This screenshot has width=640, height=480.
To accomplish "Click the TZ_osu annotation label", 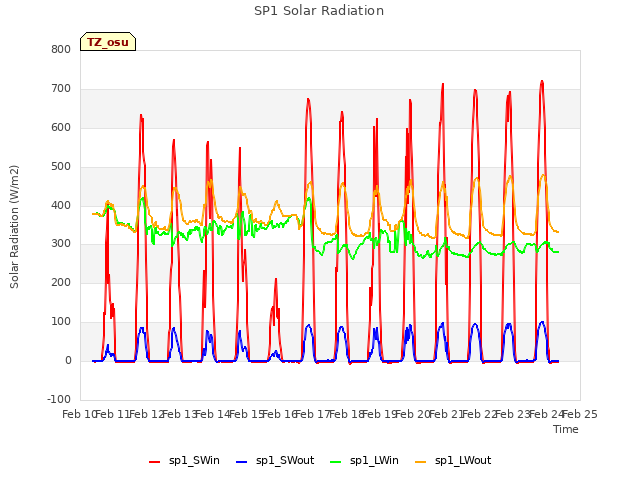I will [108, 42].
